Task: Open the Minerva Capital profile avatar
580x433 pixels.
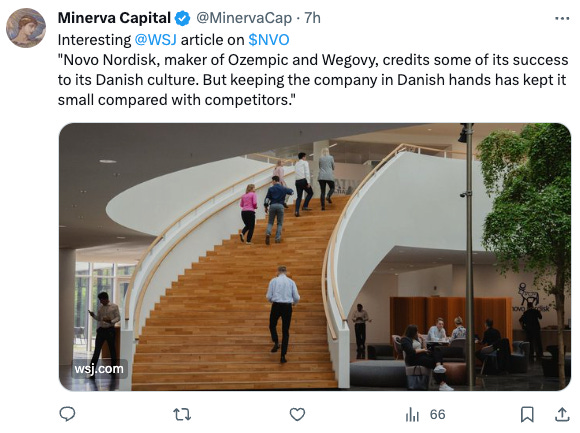Action: tap(26, 28)
